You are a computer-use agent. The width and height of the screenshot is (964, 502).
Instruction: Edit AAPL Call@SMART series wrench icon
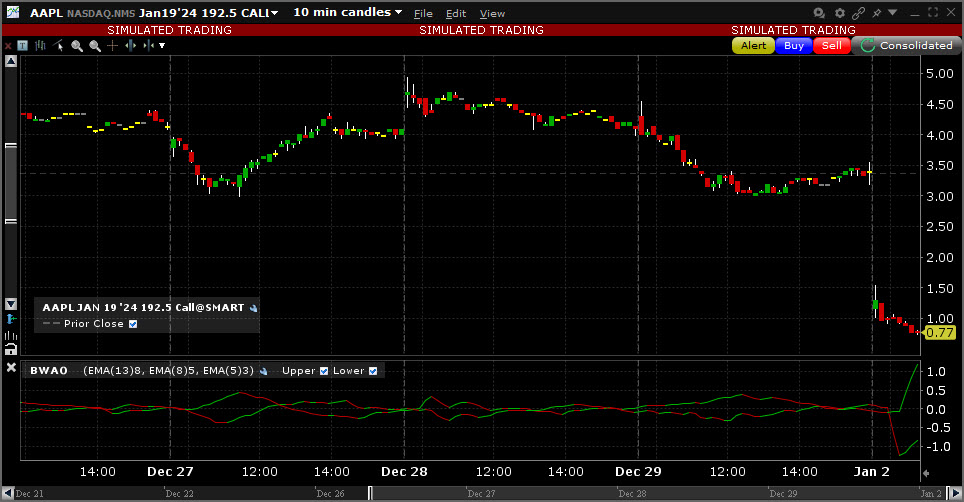click(253, 308)
